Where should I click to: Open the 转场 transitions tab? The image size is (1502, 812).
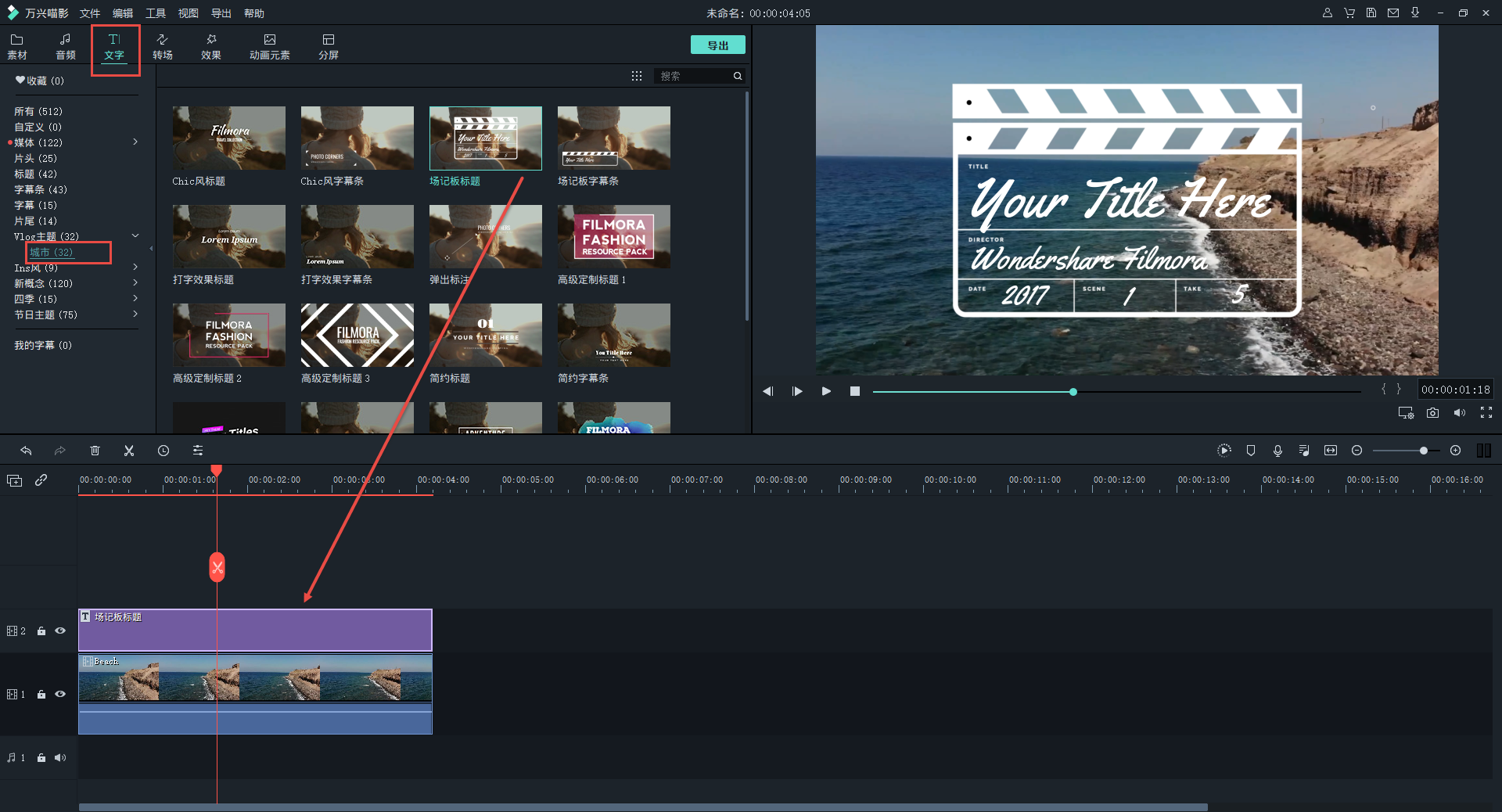(163, 46)
